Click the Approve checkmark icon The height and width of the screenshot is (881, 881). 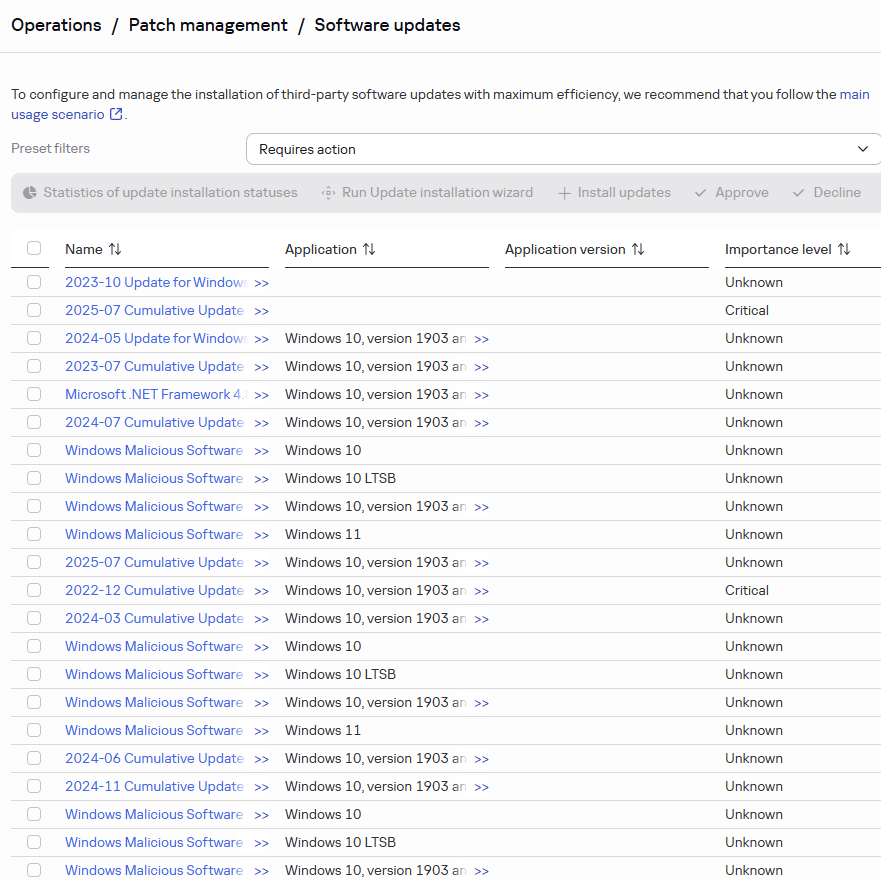701,192
